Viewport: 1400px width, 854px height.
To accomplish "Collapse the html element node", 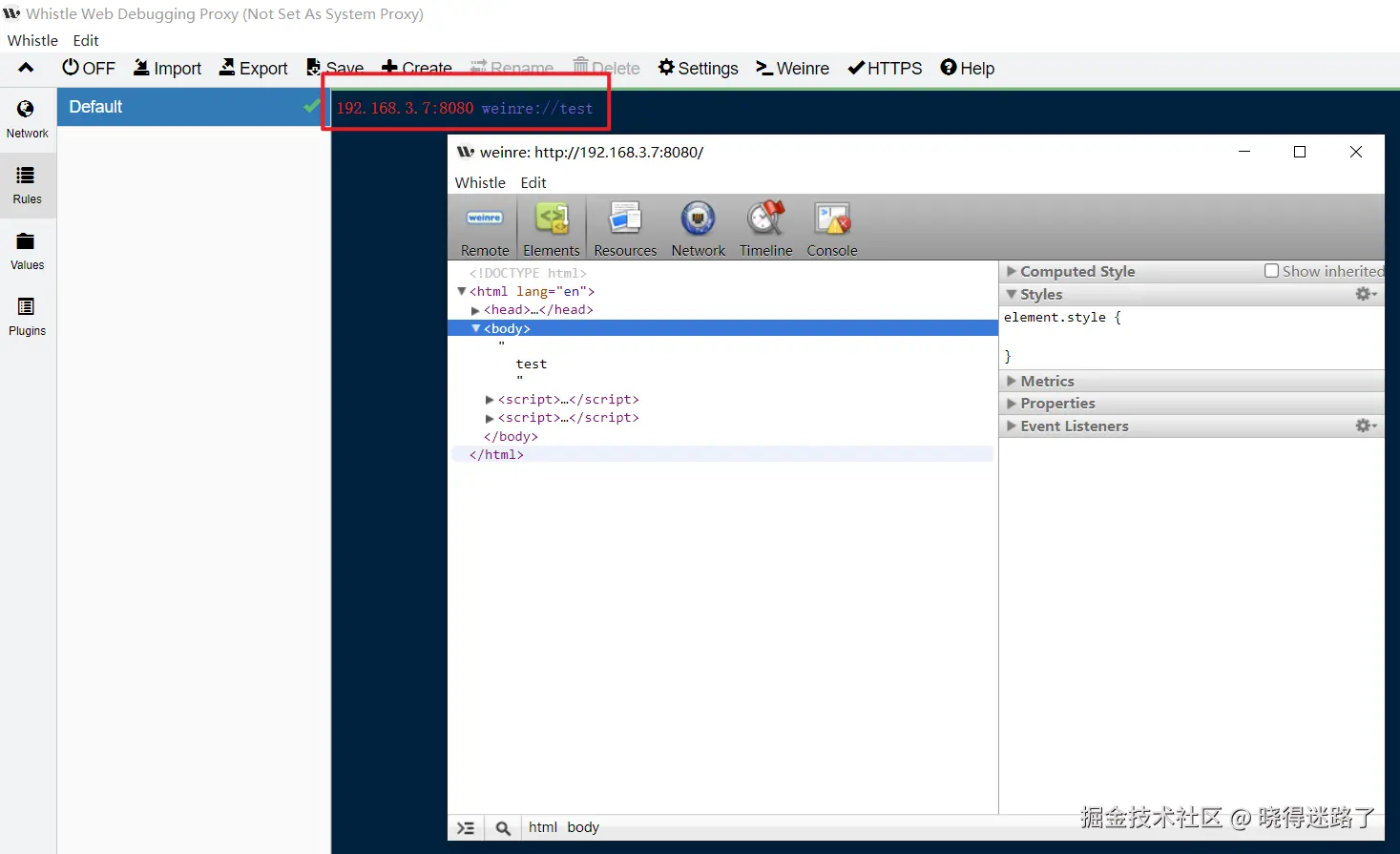I will (x=462, y=291).
